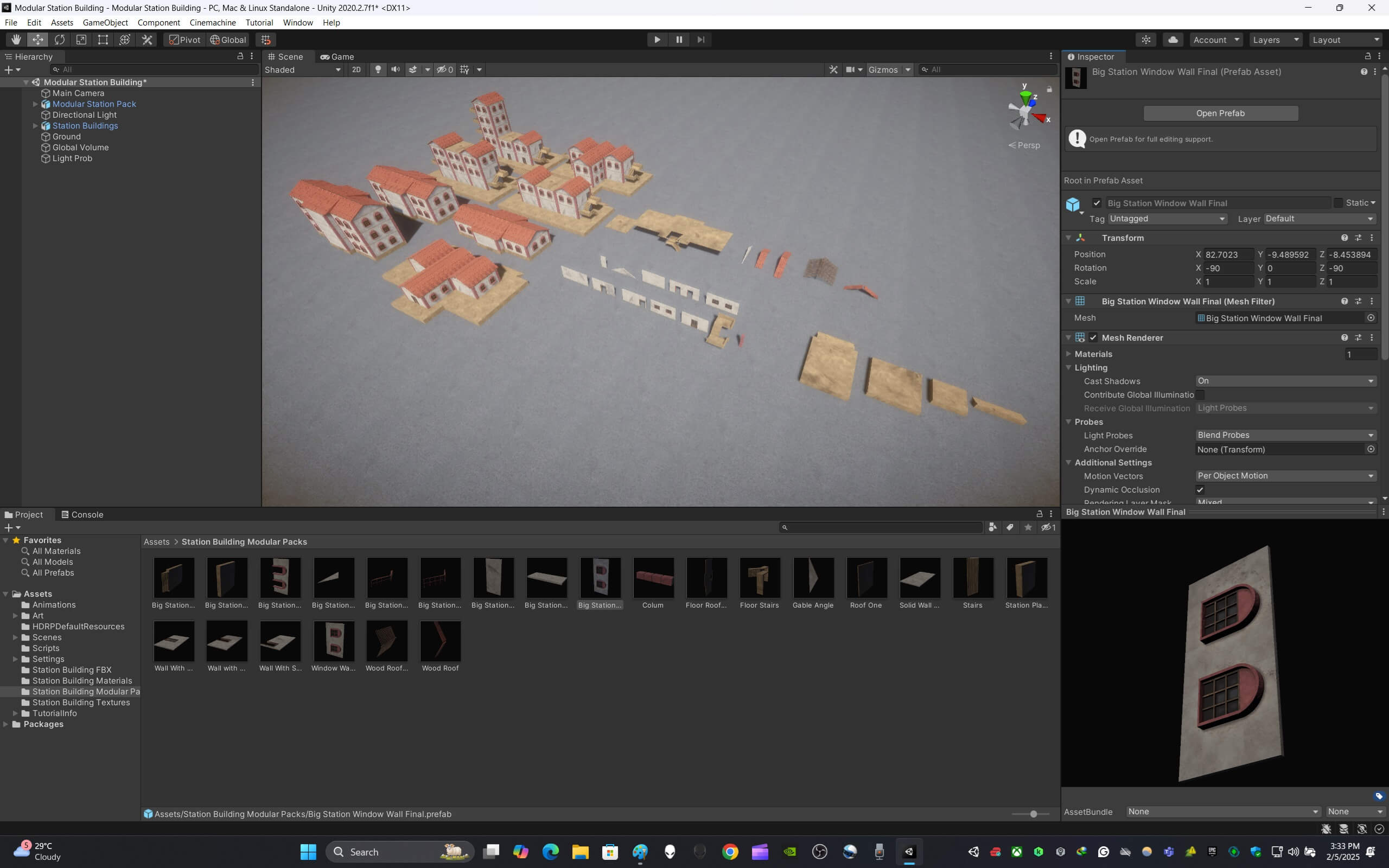Viewport: 1389px width, 868px height.
Task: Disable the Mesh Renderer component checkbox
Action: (x=1093, y=337)
